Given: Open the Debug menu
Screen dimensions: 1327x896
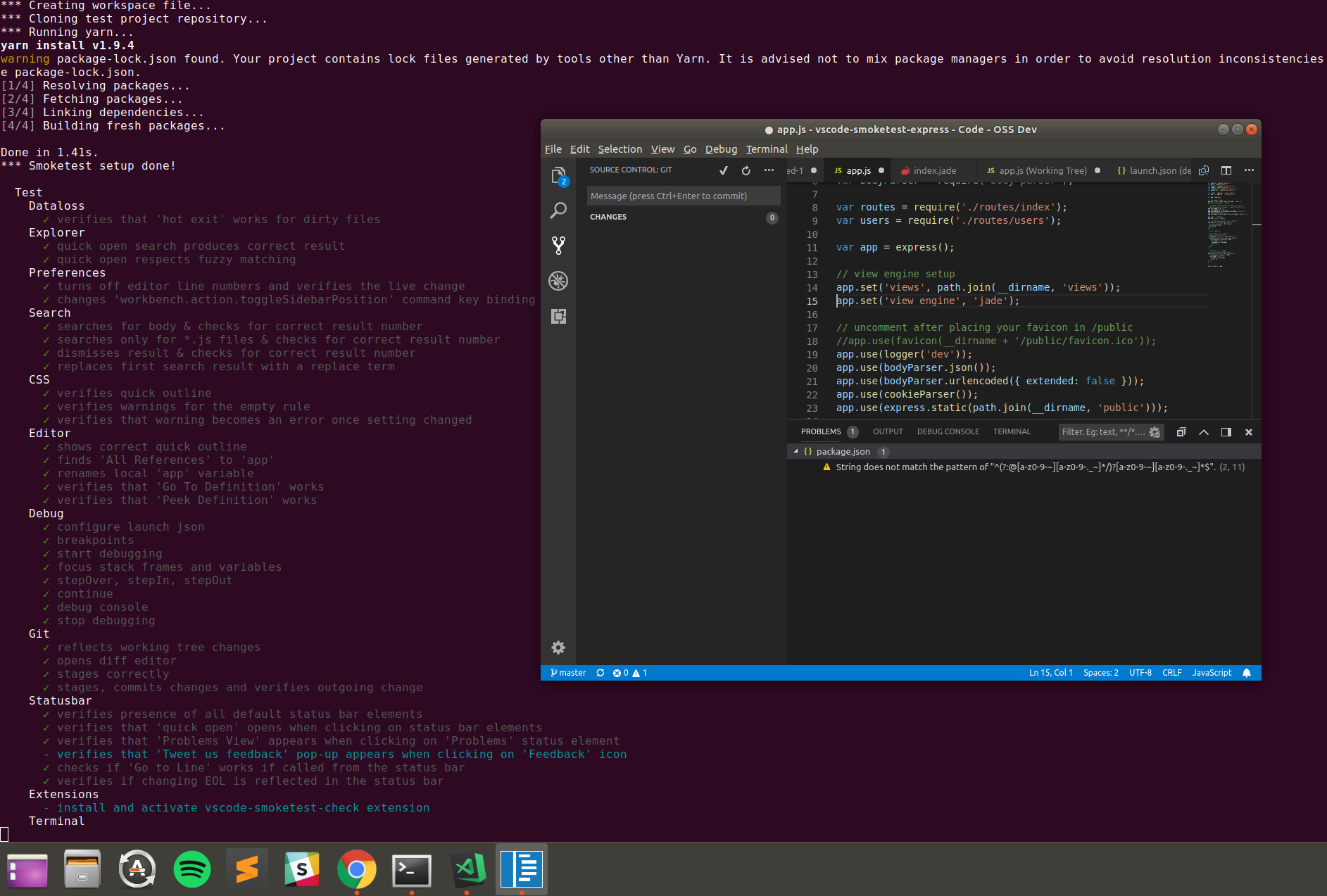Looking at the screenshot, I should click(x=721, y=149).
